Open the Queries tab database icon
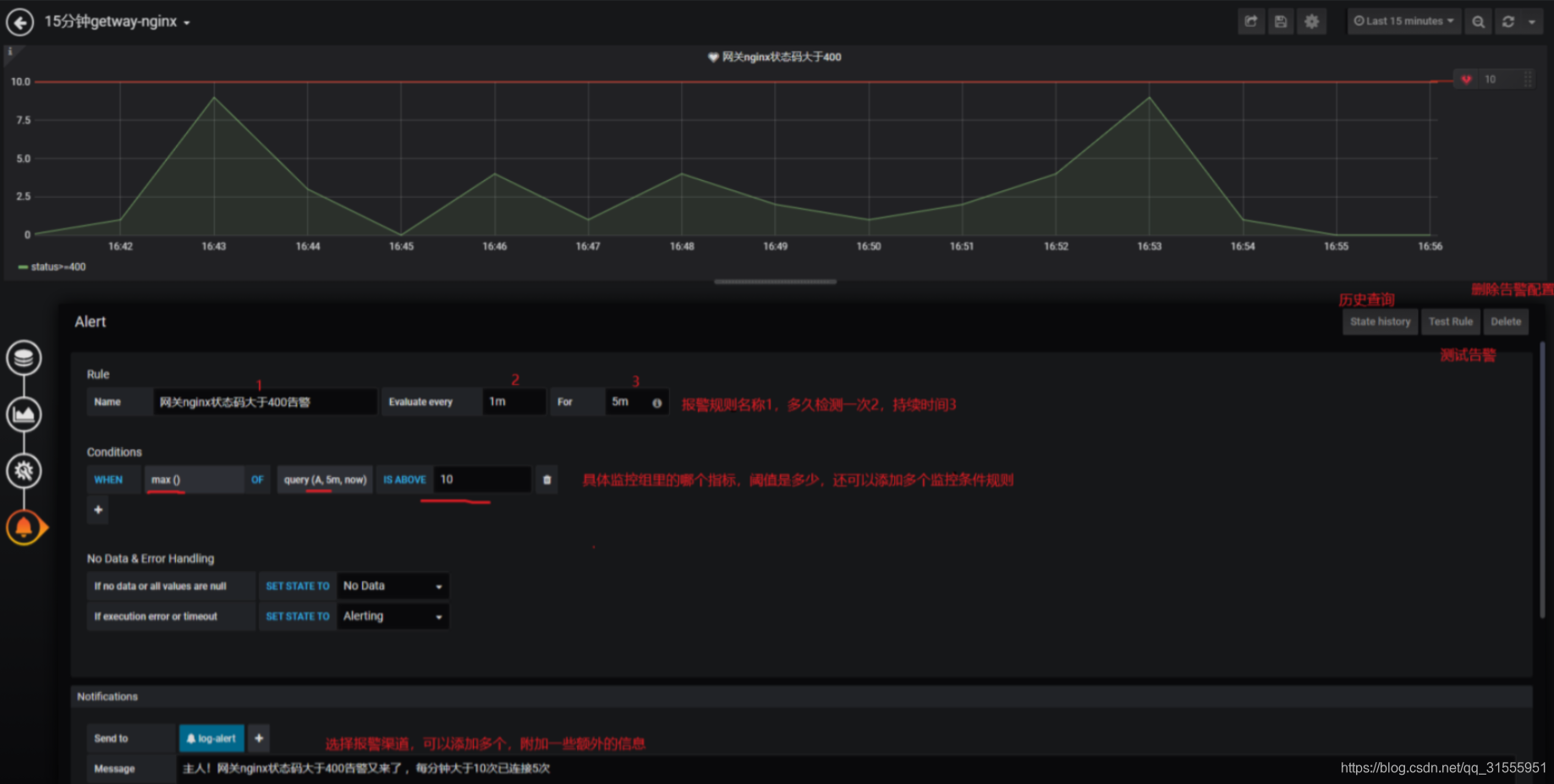The image size is (1554, 784). click(x=24, y=358)
